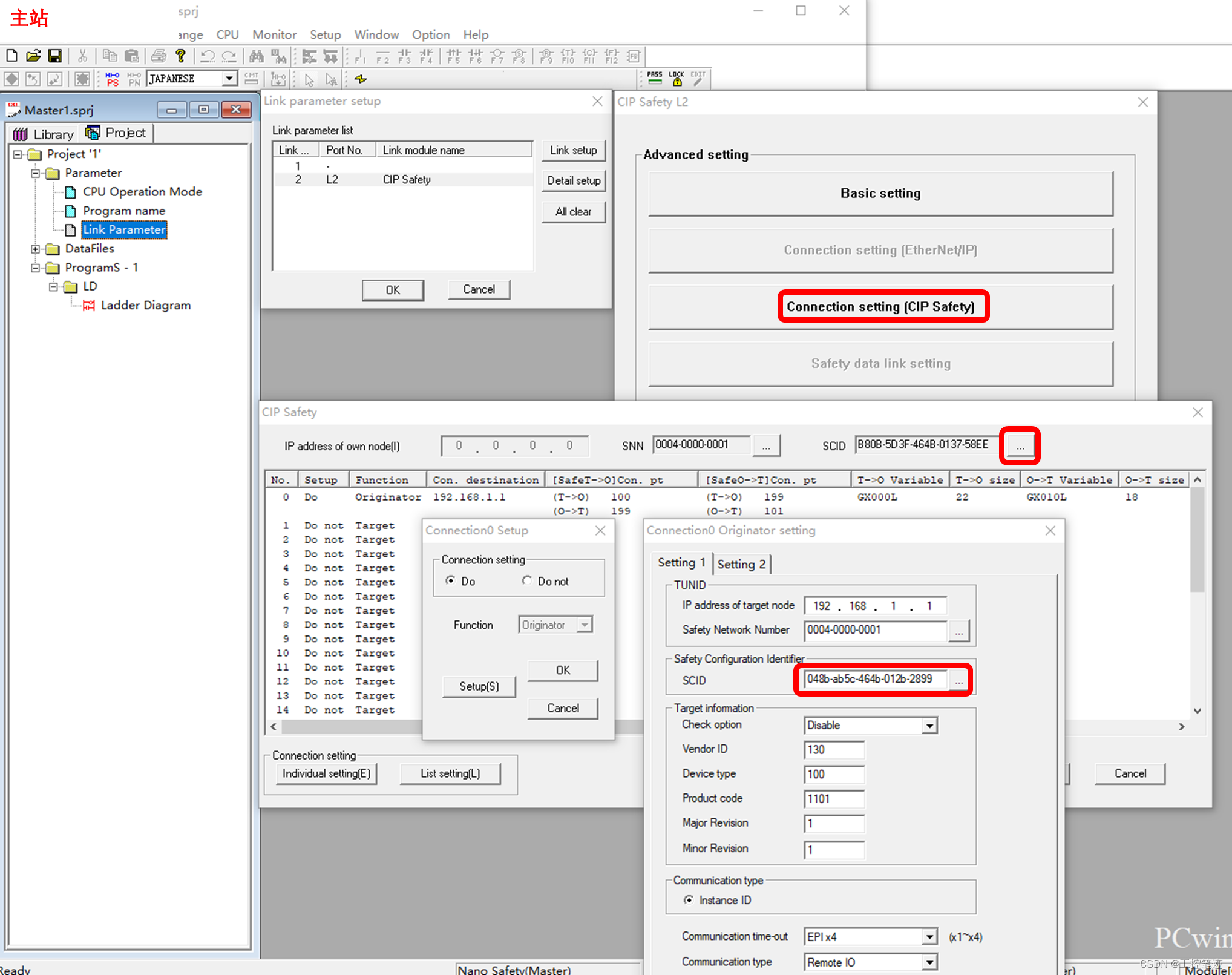Click the Open folder toolbar icon
The image size is (1232, 975).
[33, 56]
